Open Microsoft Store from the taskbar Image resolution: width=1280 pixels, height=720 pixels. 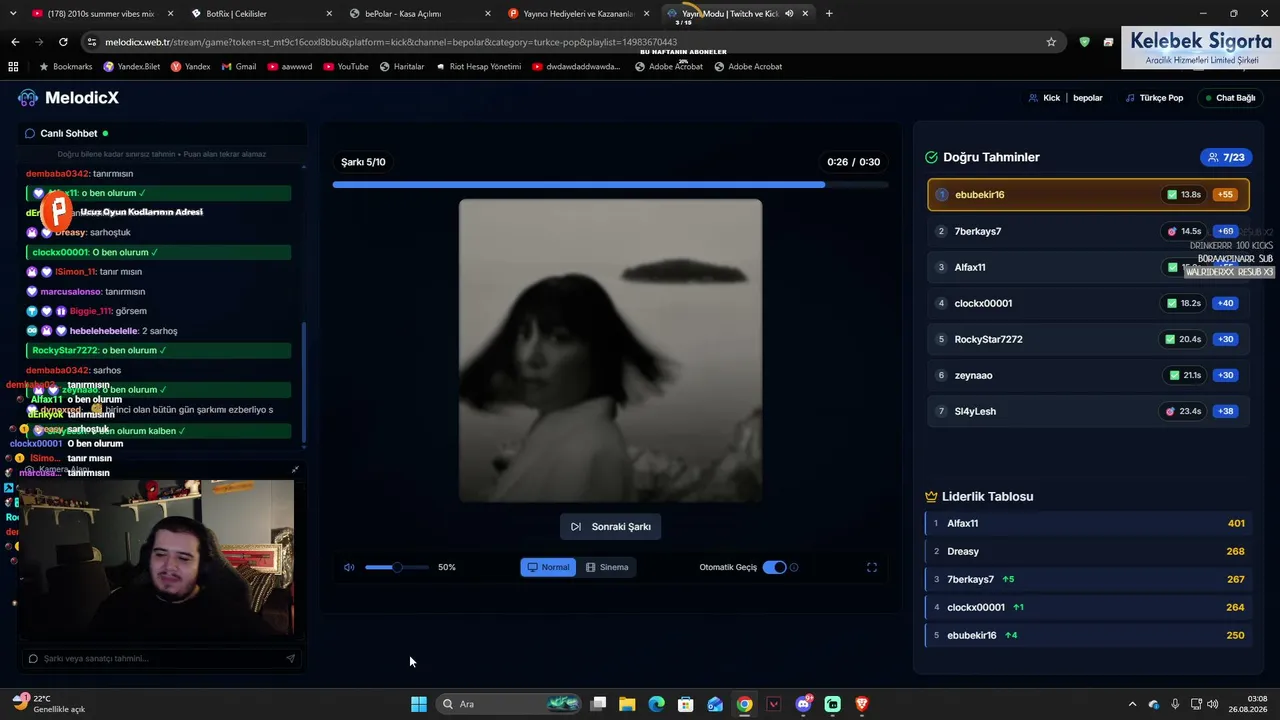[x=686, y=704]
